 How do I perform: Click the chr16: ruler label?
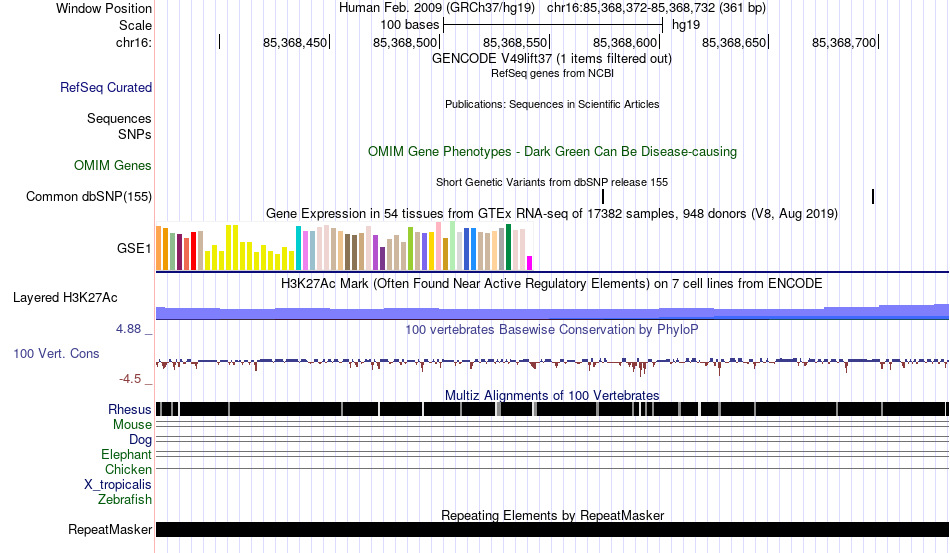click(134, 42)
